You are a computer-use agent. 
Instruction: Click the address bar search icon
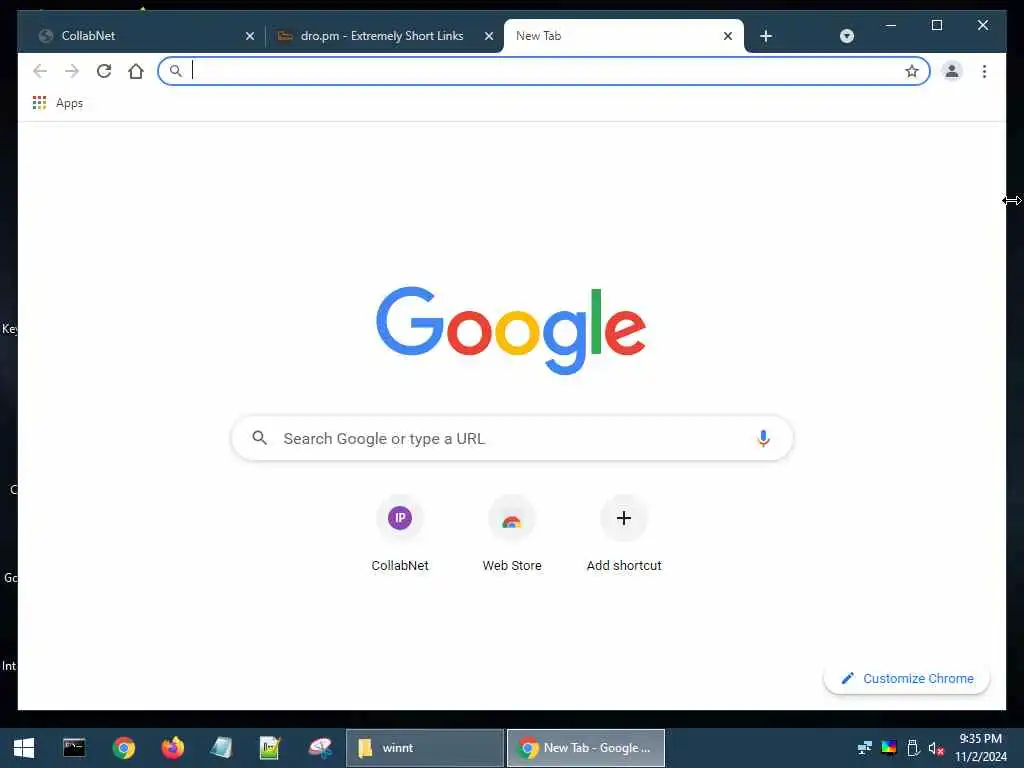(x=175, y=71)
